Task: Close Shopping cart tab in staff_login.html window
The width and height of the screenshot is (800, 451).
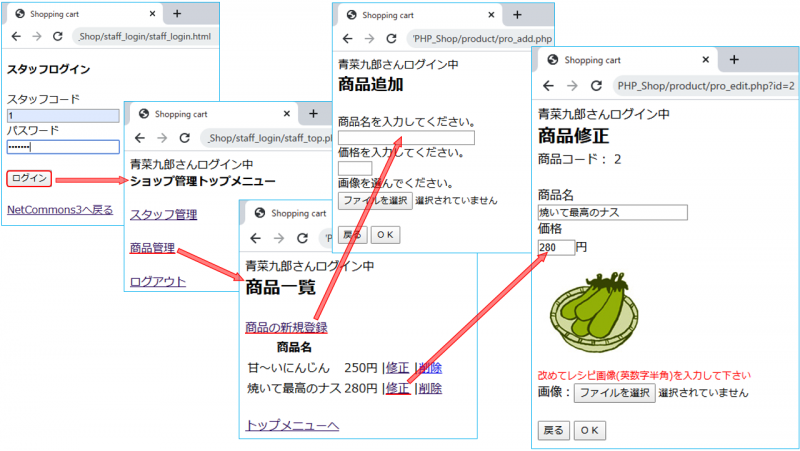Action: point(152,14)
